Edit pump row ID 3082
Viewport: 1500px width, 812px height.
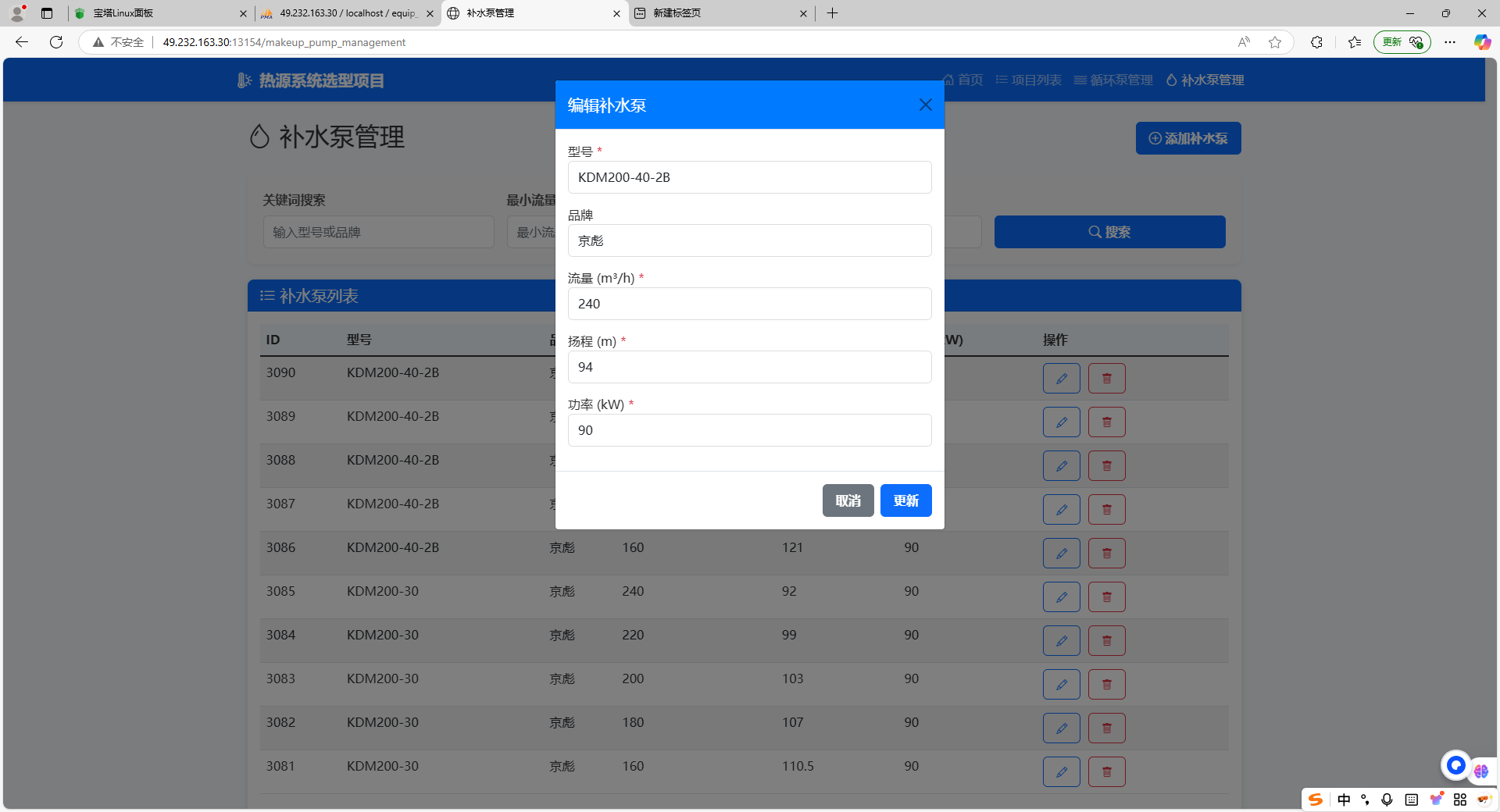(1061, 728)
